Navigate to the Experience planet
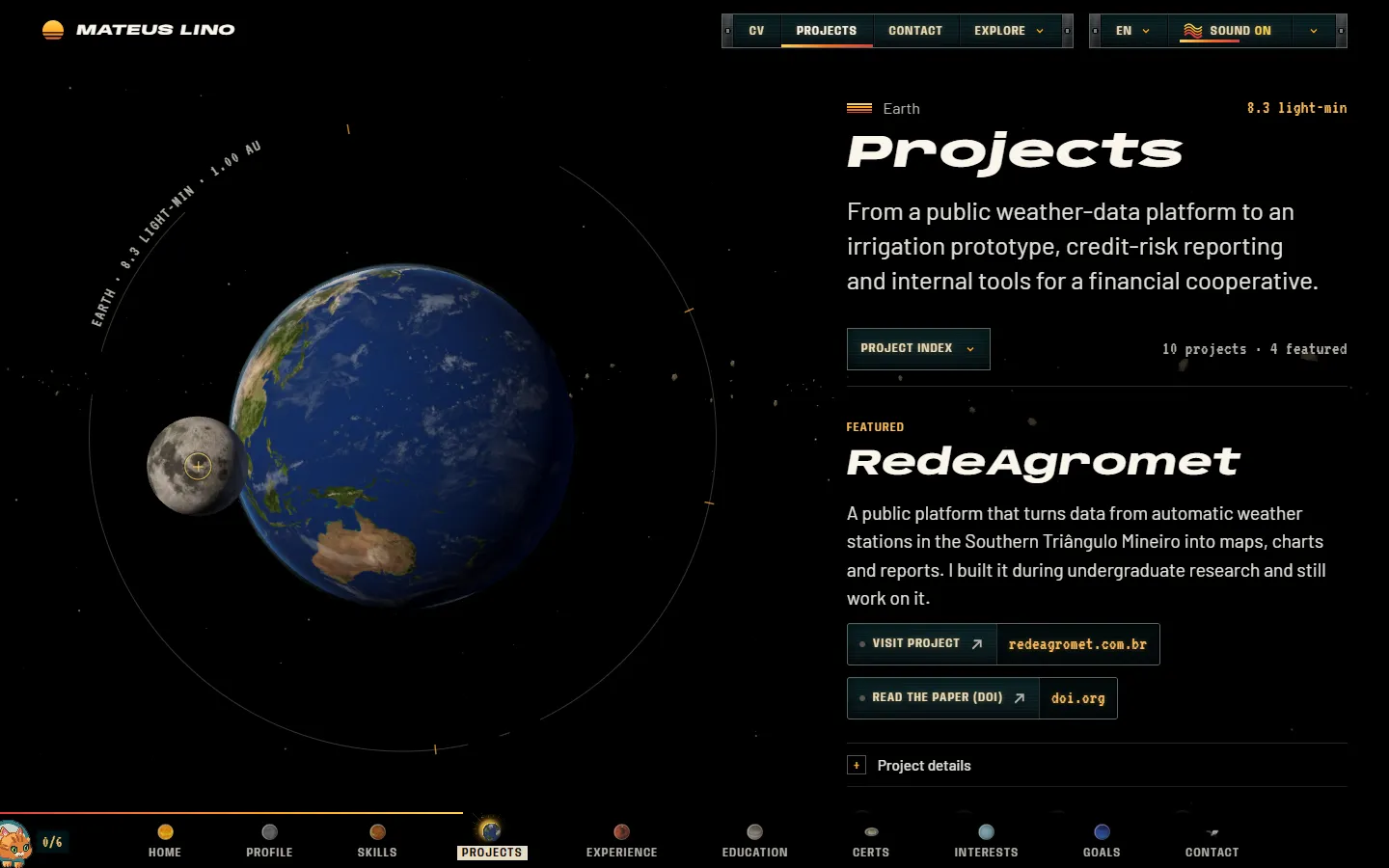 click(622, 840)
